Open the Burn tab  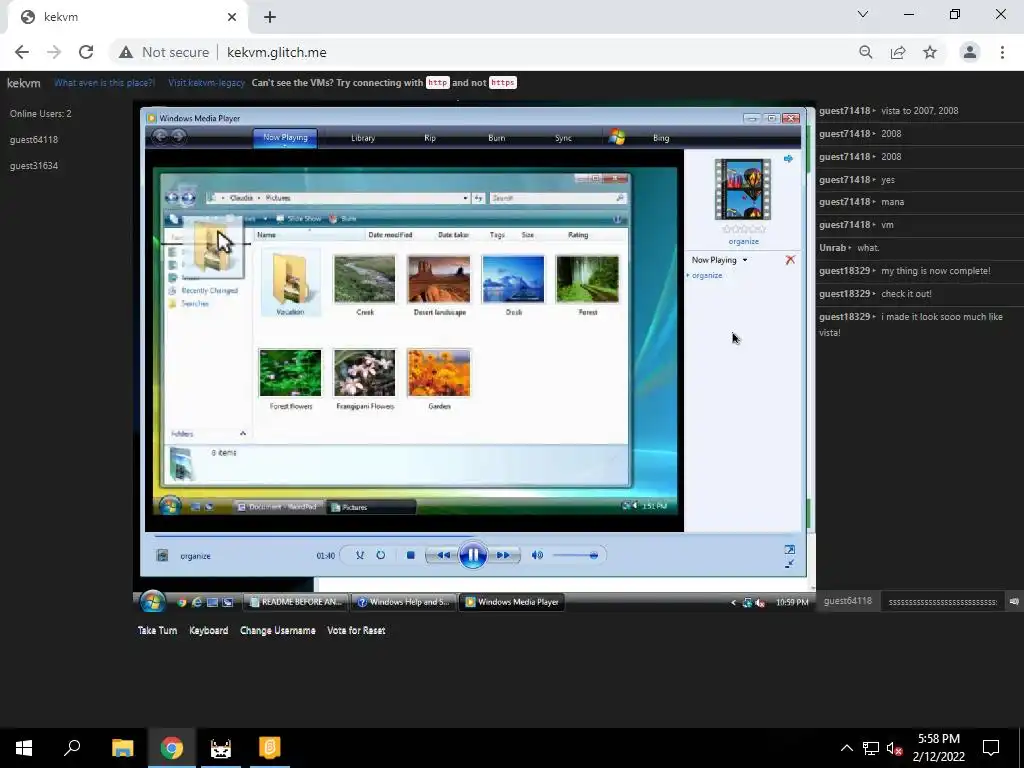[496, 138]
